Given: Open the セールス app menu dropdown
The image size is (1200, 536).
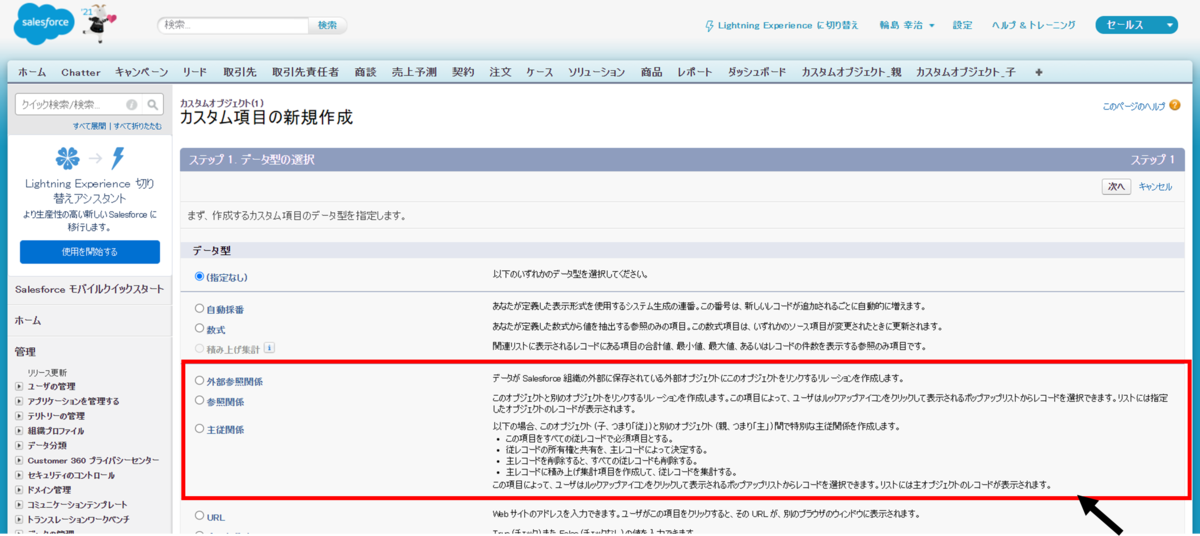Looking at the screenshot, I should click(x=1137, y=25).
